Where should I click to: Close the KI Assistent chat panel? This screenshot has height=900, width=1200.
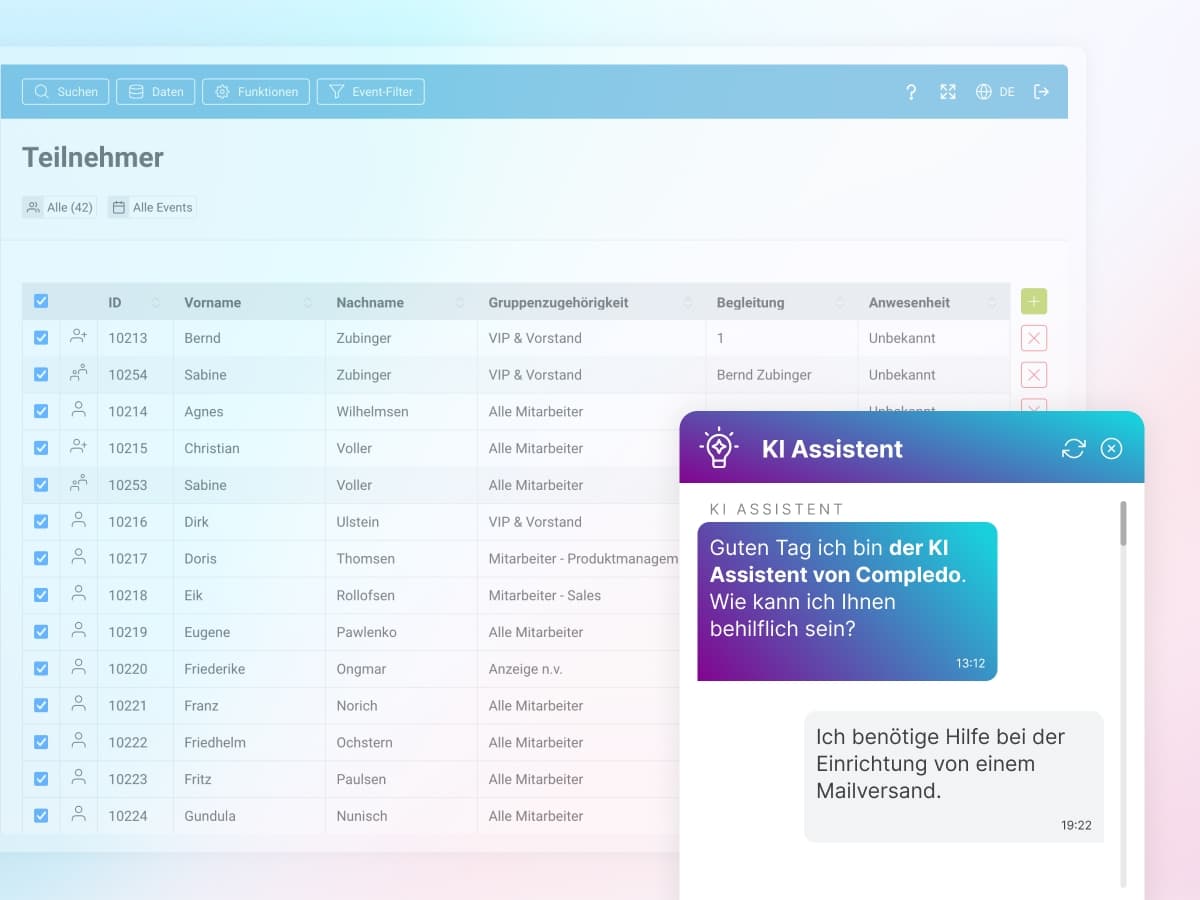coord(1111,449)
